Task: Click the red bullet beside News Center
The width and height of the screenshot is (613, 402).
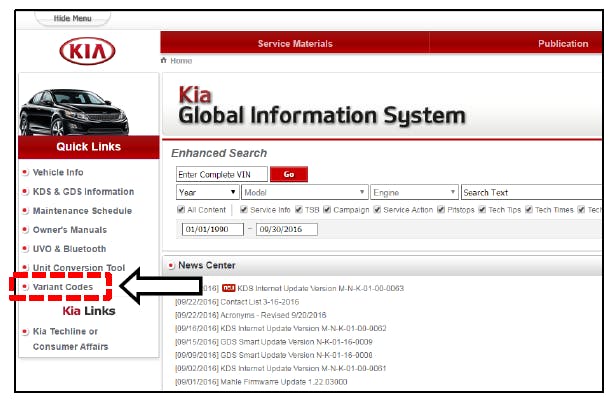Action: coord(171,265)
